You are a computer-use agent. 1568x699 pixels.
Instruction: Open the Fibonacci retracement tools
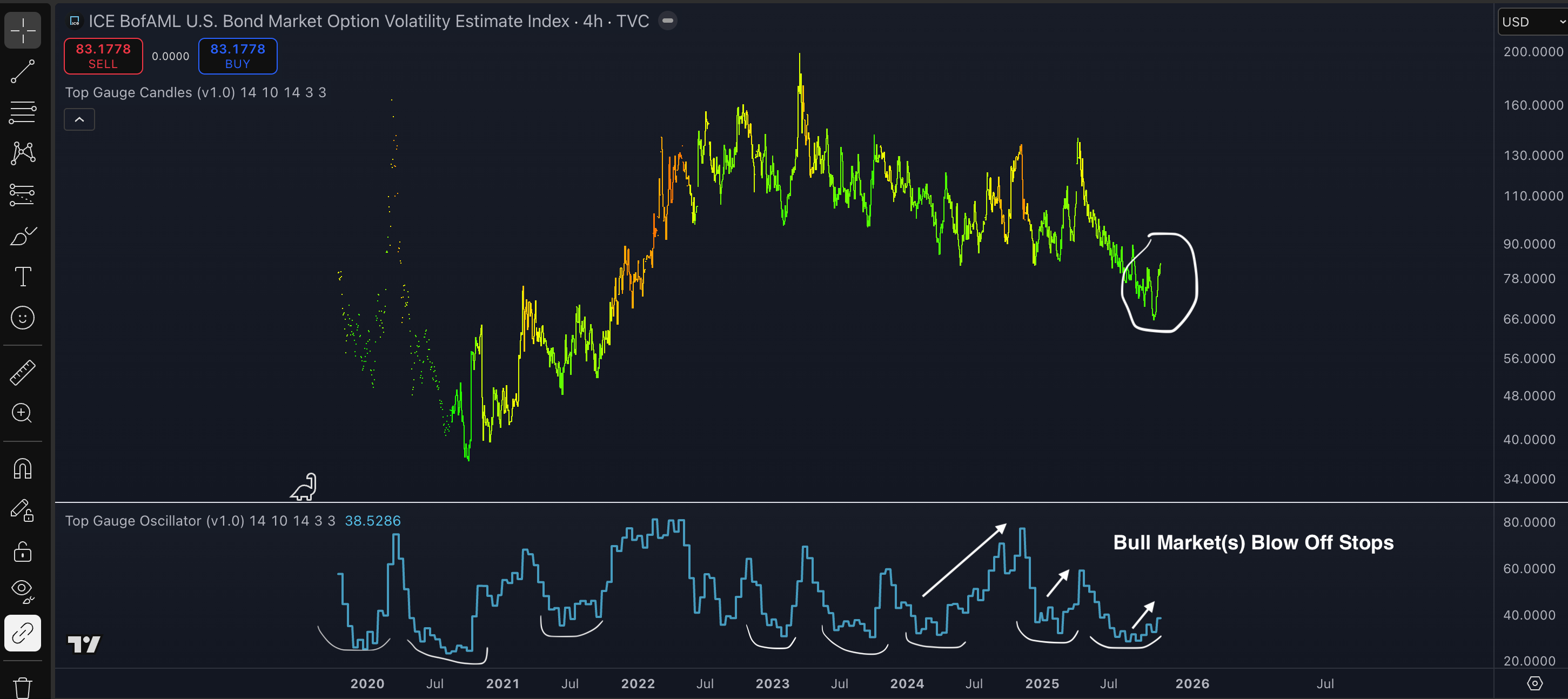23,112
